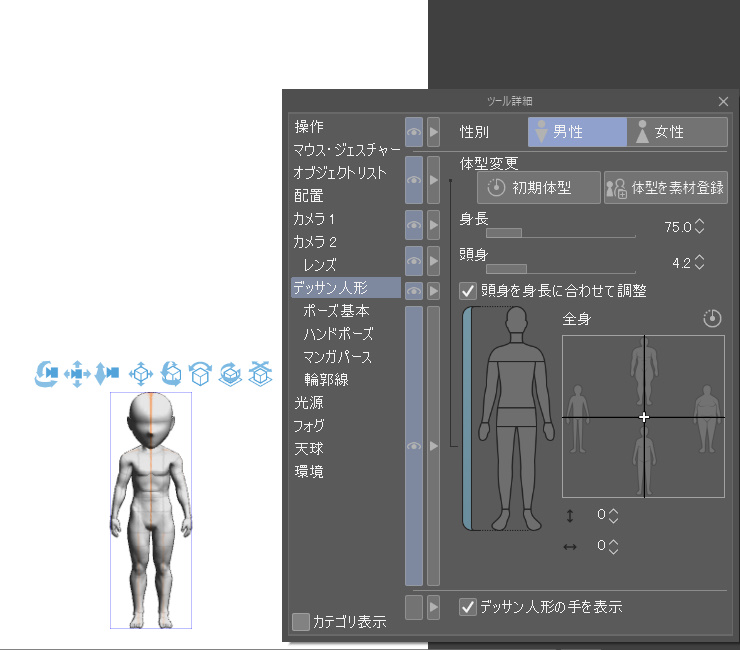Select the 女性 (female) body type
740x650 pixels.
pyautogui.click(x=677, y=132)
